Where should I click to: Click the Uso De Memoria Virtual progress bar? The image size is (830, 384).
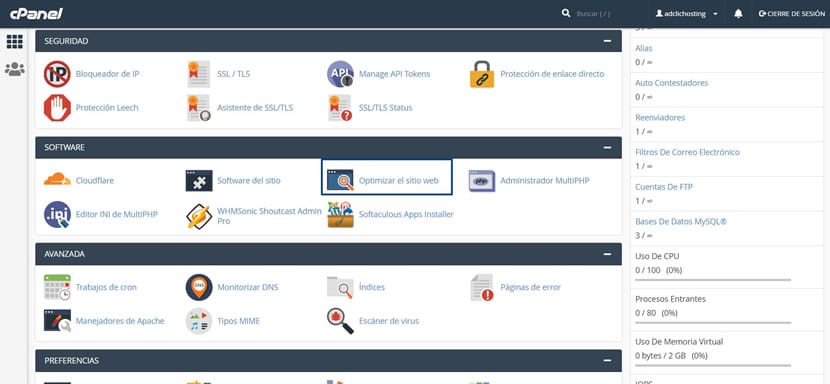(x=713, y=365)
